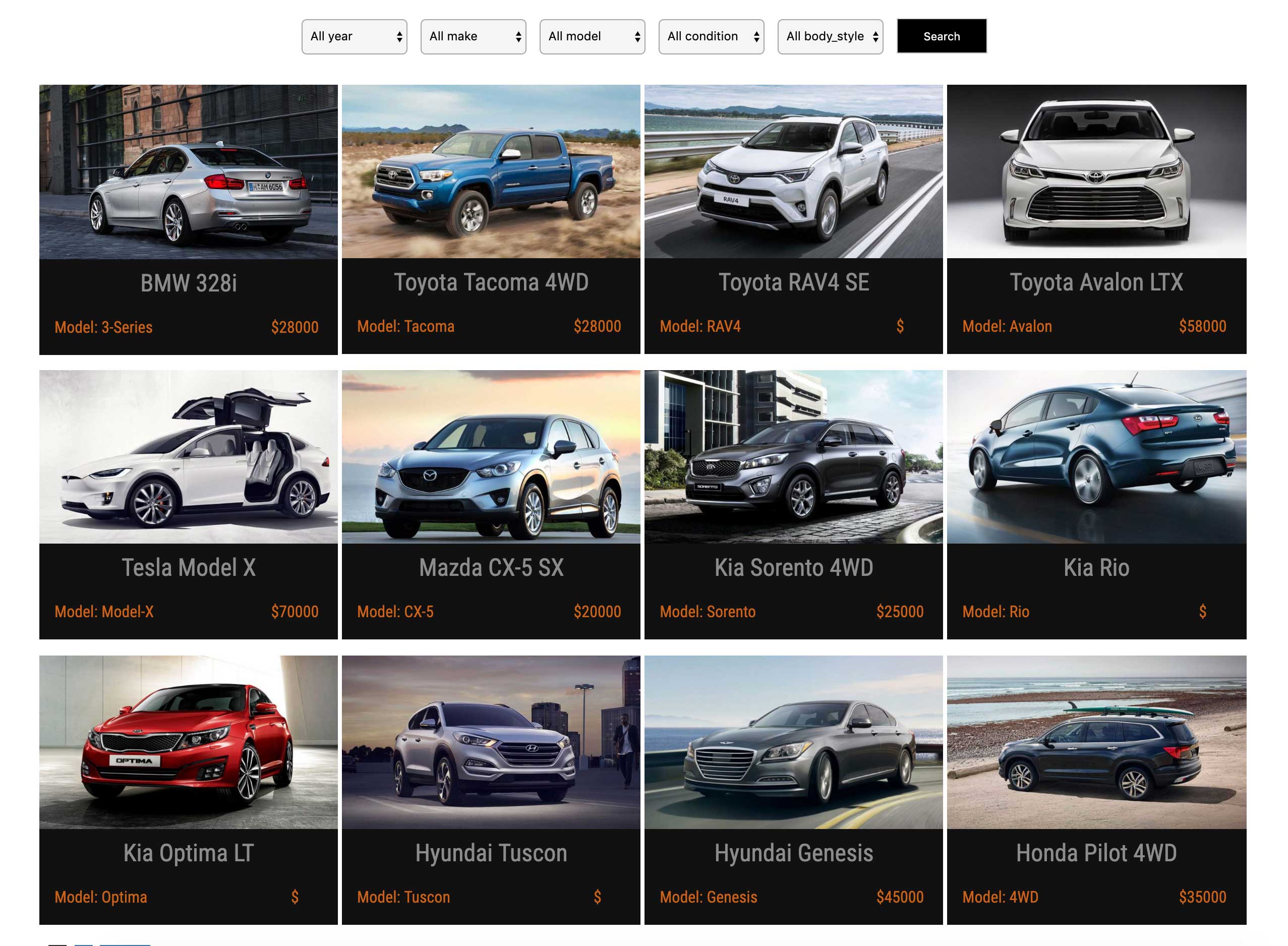The image size is (1288, 946).
Task: Click the Kia Optima LT title
Action: [x=189, y=853]
